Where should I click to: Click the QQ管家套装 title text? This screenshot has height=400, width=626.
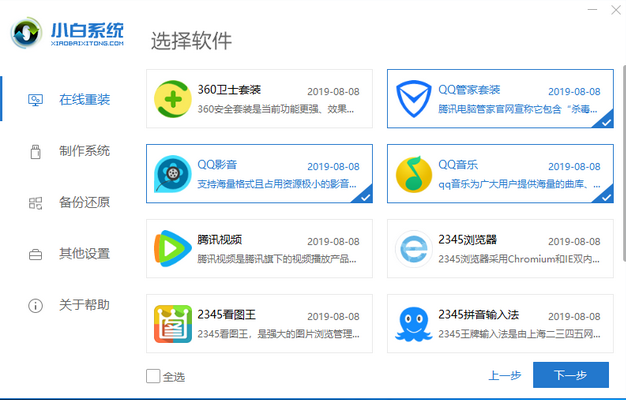(469, 90)
